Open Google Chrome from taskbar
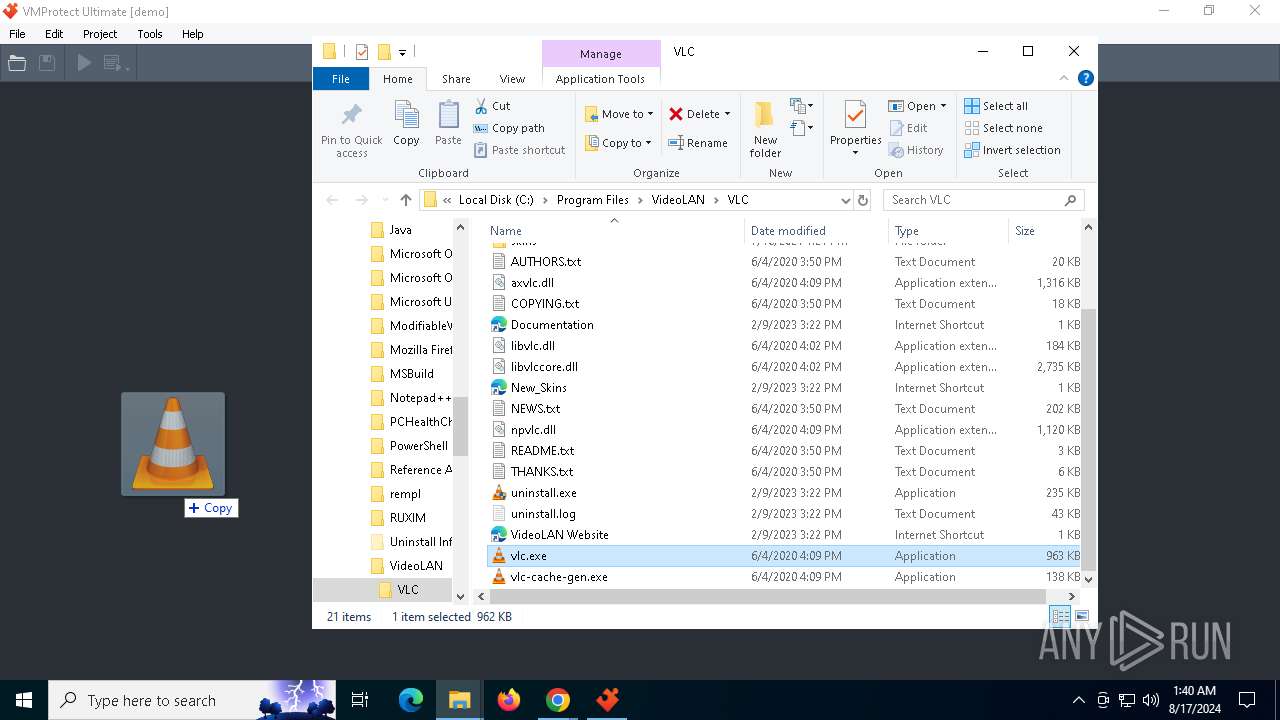 coord(558,700)
